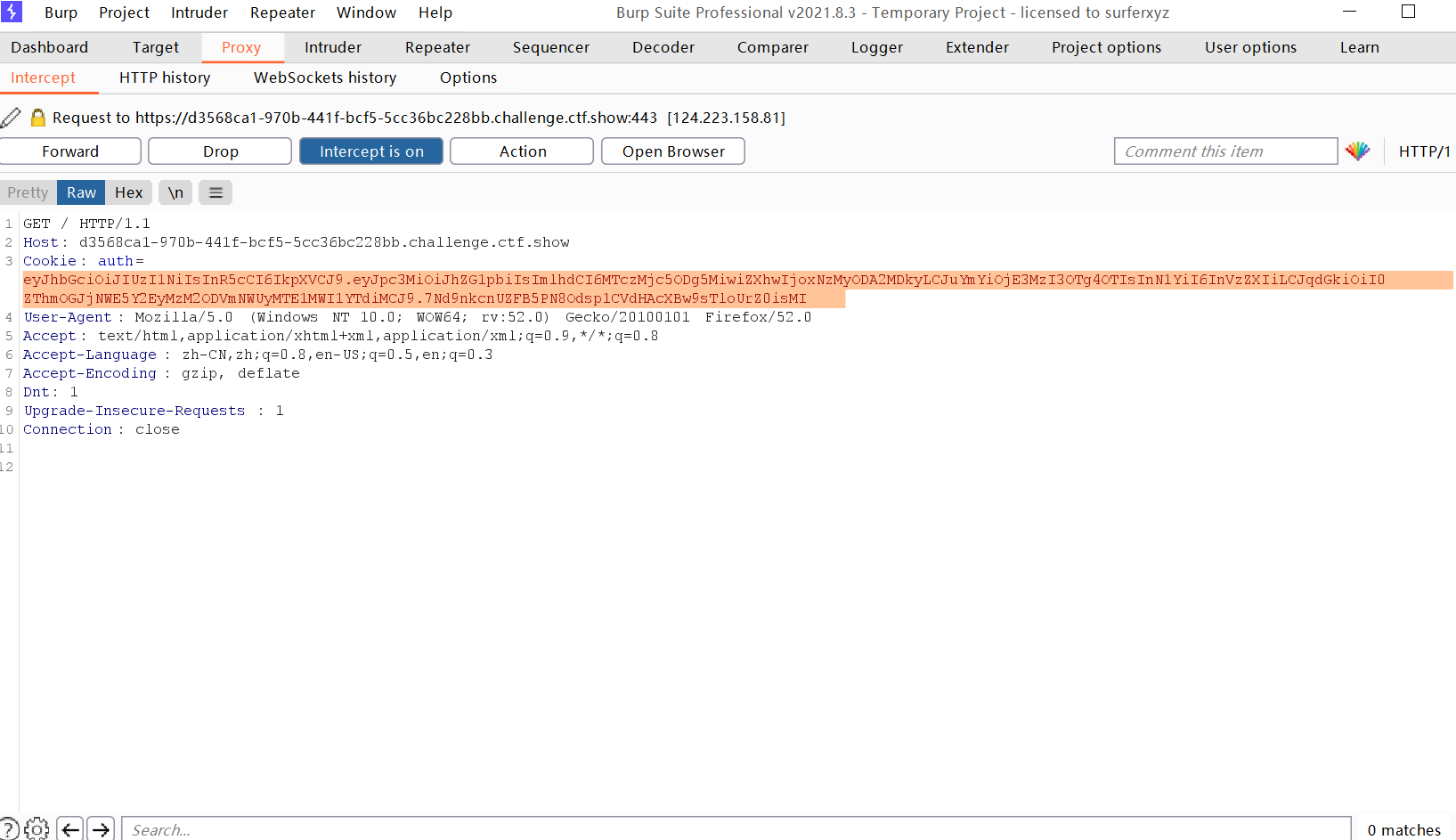Switch to the Hex view
1456x840 pixels.
point(128,192)
